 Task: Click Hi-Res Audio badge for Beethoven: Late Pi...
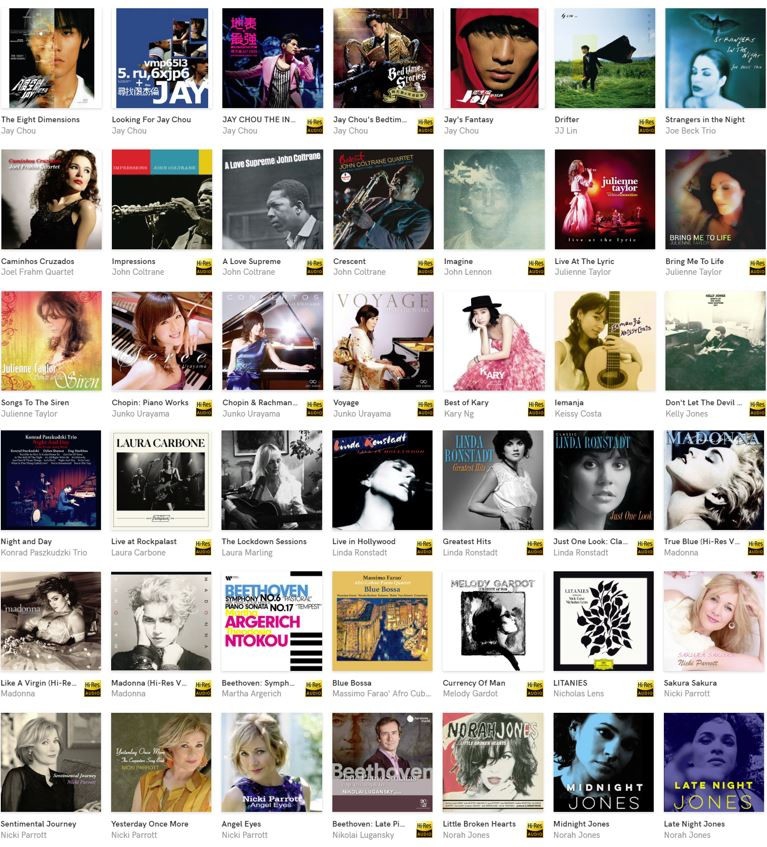tap(425, 830)
